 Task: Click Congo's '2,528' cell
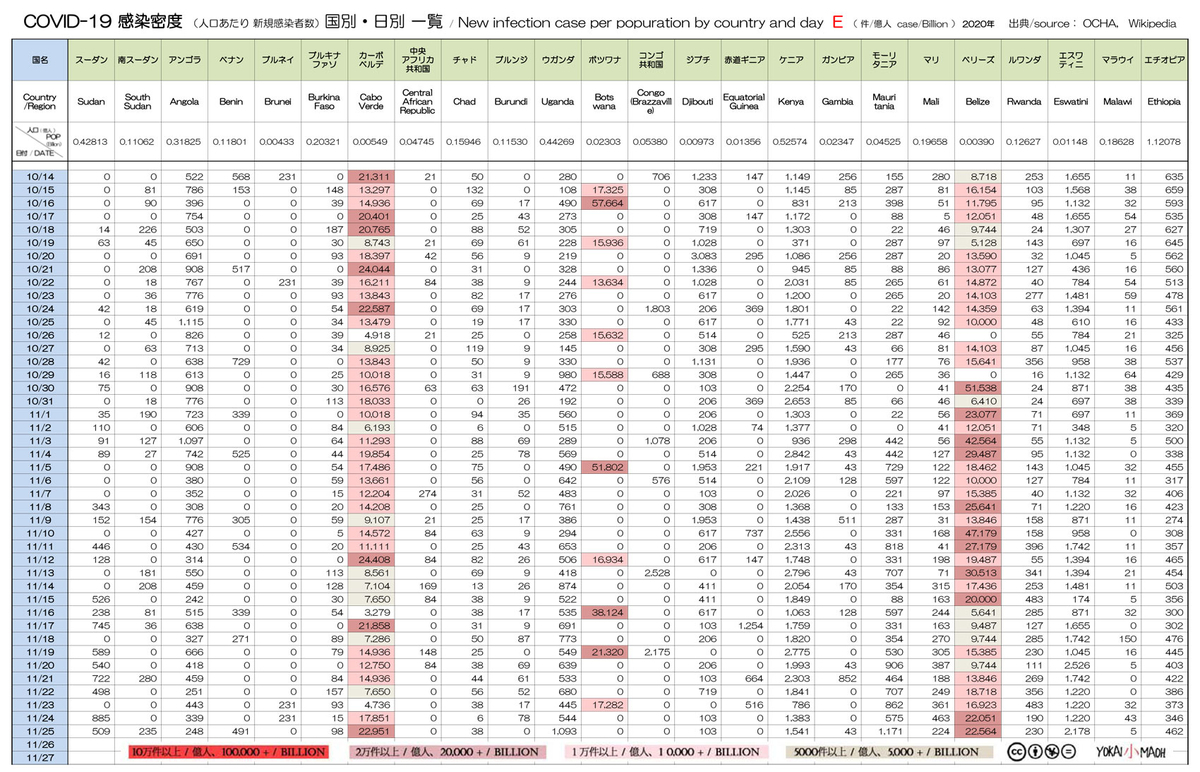coord(653,572)
